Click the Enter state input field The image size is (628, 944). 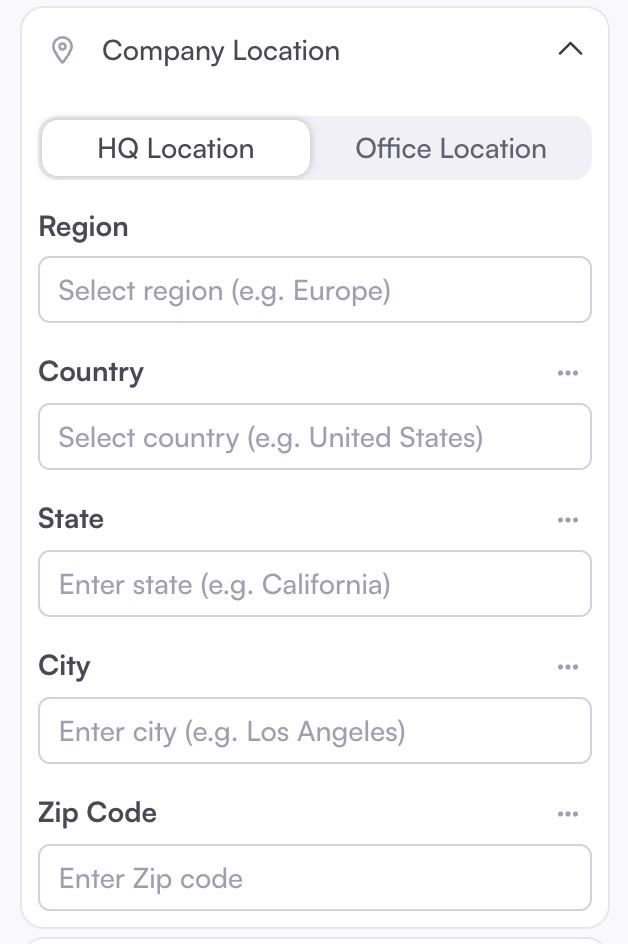tap(315, 584)
